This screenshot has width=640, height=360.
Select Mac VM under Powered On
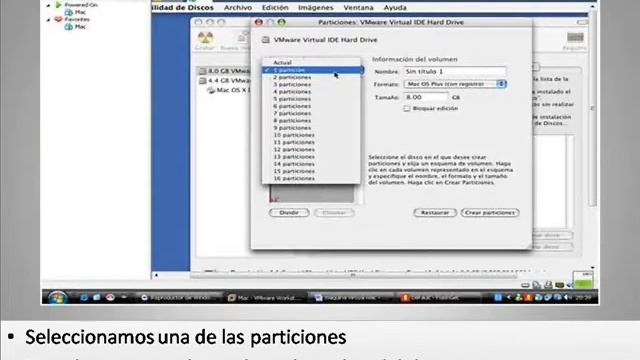[76, 12]
